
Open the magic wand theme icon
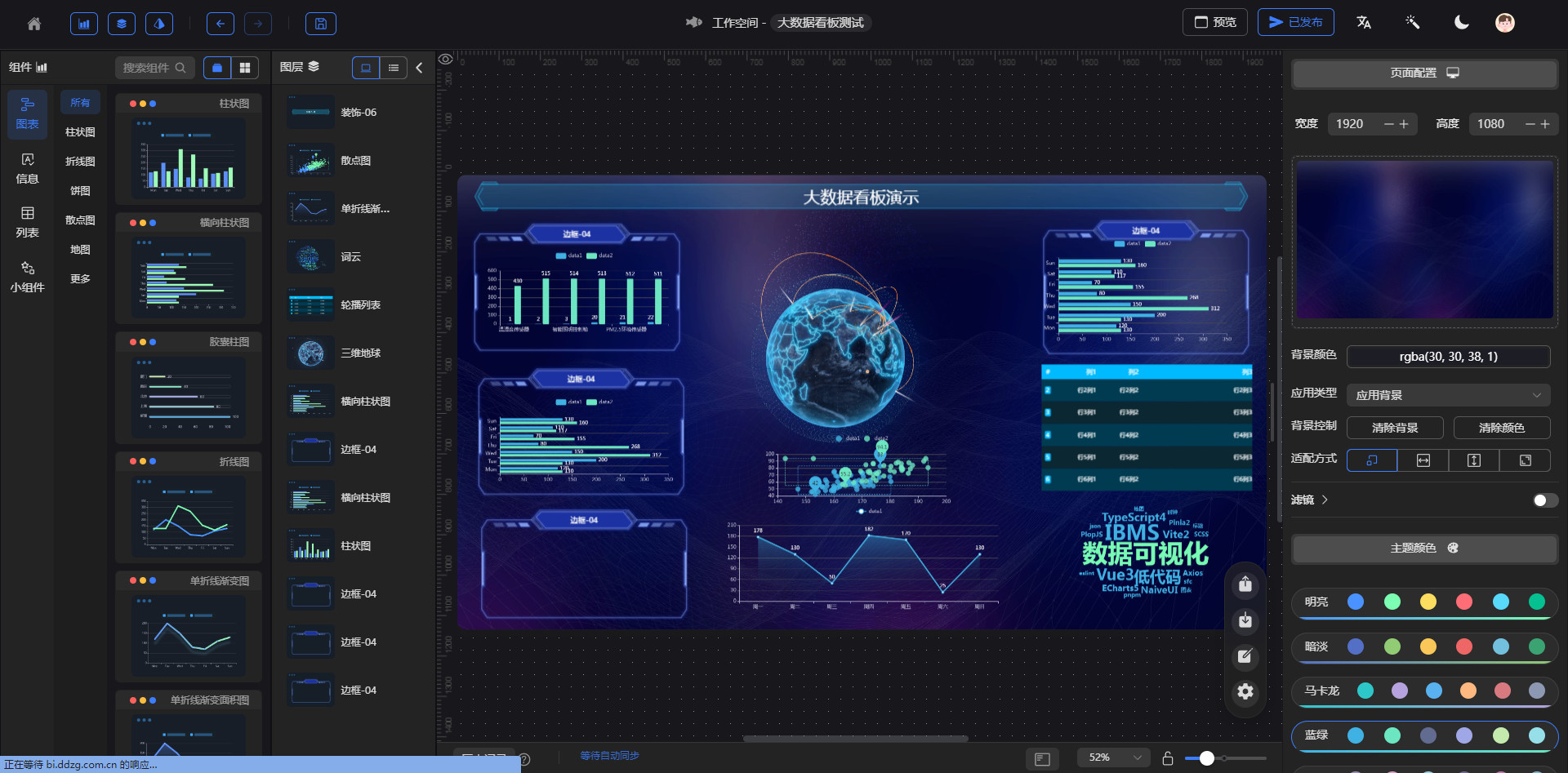1412,23
